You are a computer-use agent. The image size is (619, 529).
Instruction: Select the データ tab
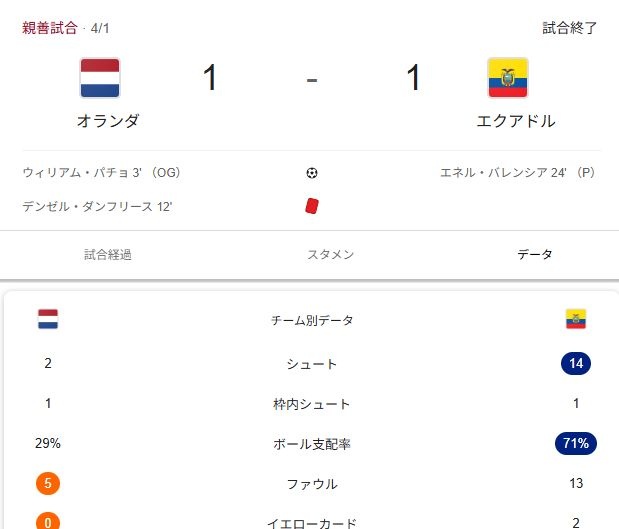(534, 255)
